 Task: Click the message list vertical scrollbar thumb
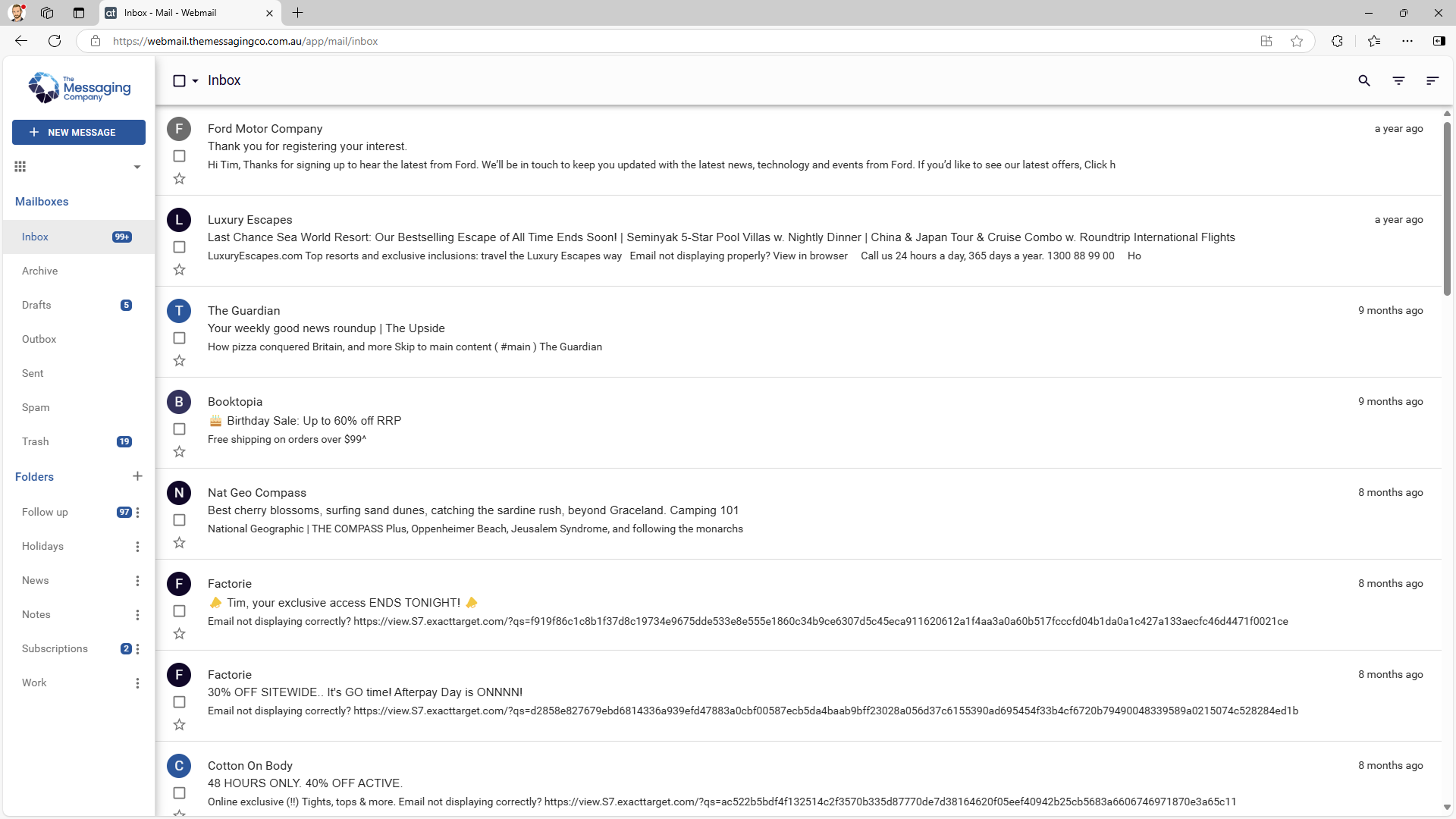click(x=1447, y=209)
